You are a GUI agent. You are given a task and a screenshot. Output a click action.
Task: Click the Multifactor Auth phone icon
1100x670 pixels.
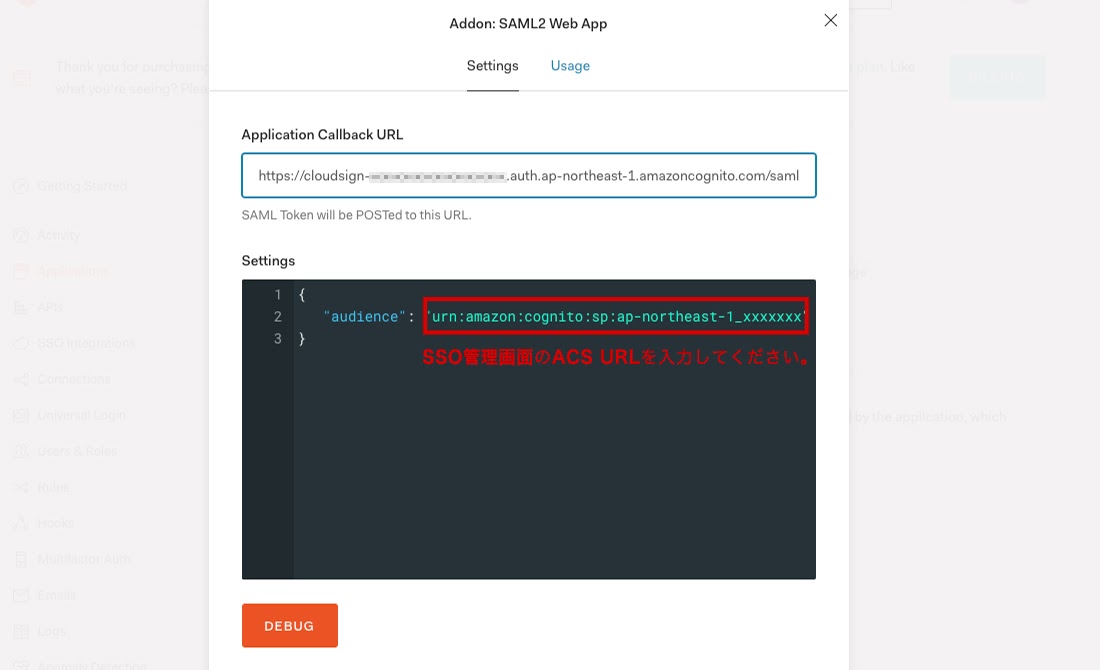coord(21,559)
